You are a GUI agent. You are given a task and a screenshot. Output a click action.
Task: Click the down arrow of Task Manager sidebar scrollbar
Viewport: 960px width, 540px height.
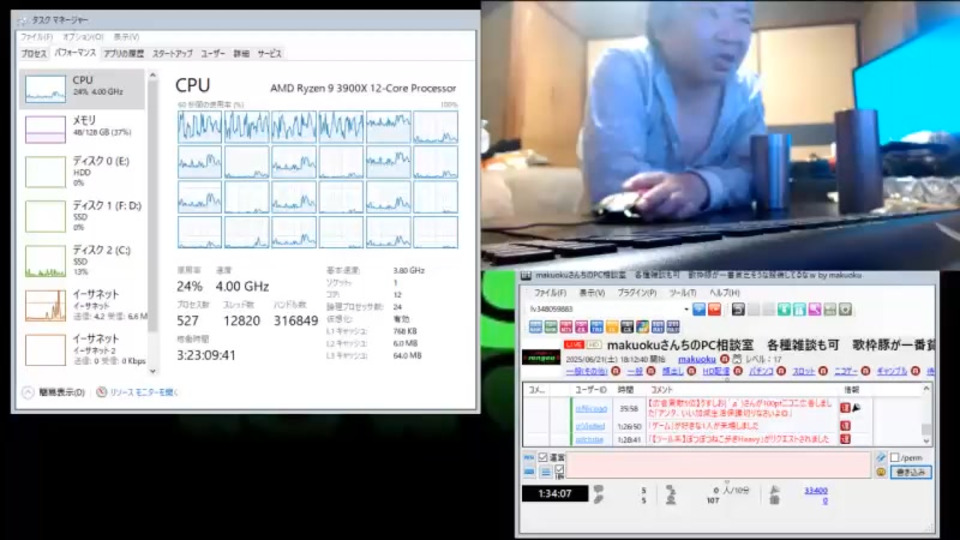pos(152,371)
